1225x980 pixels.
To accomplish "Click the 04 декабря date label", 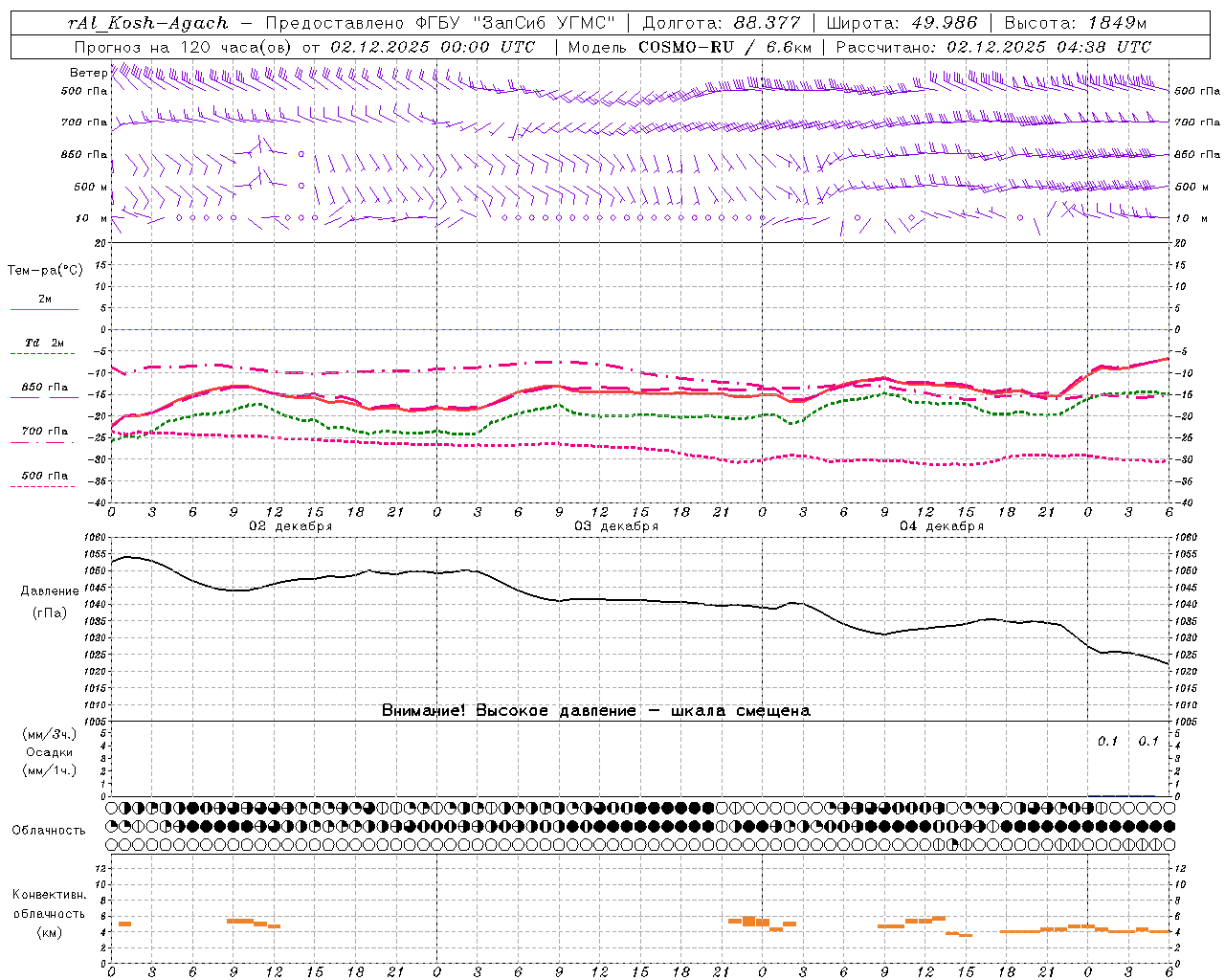I will 942,526.
